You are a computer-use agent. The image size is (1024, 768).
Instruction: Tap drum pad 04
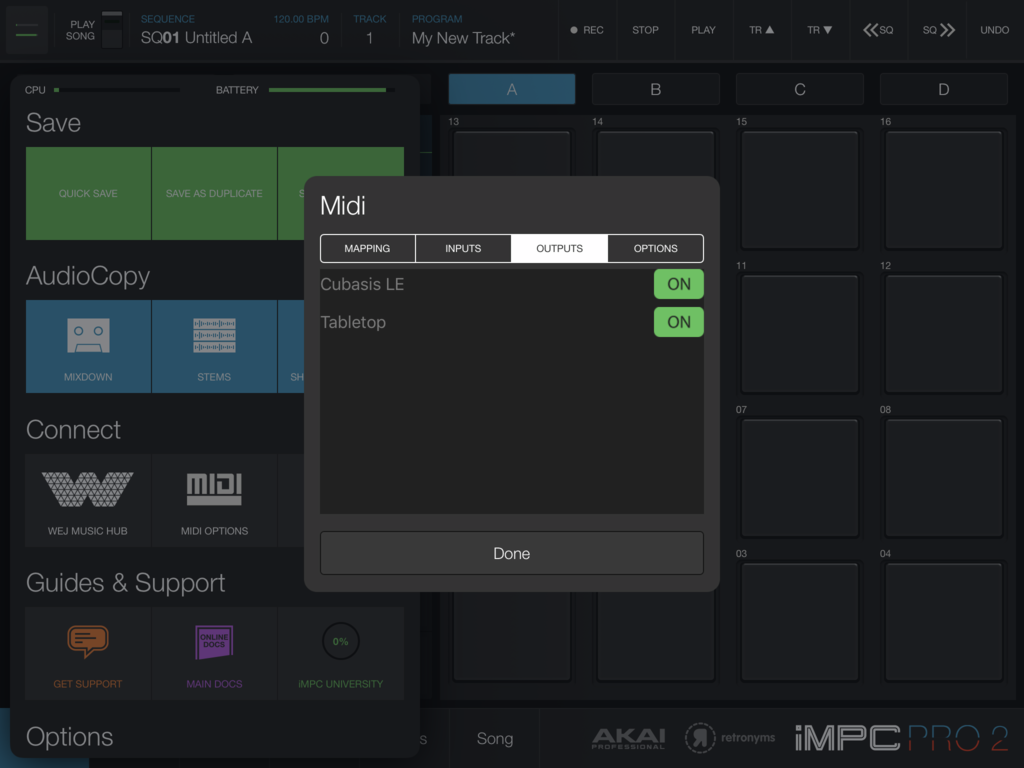pyautogui.click(x=944, y=622)
